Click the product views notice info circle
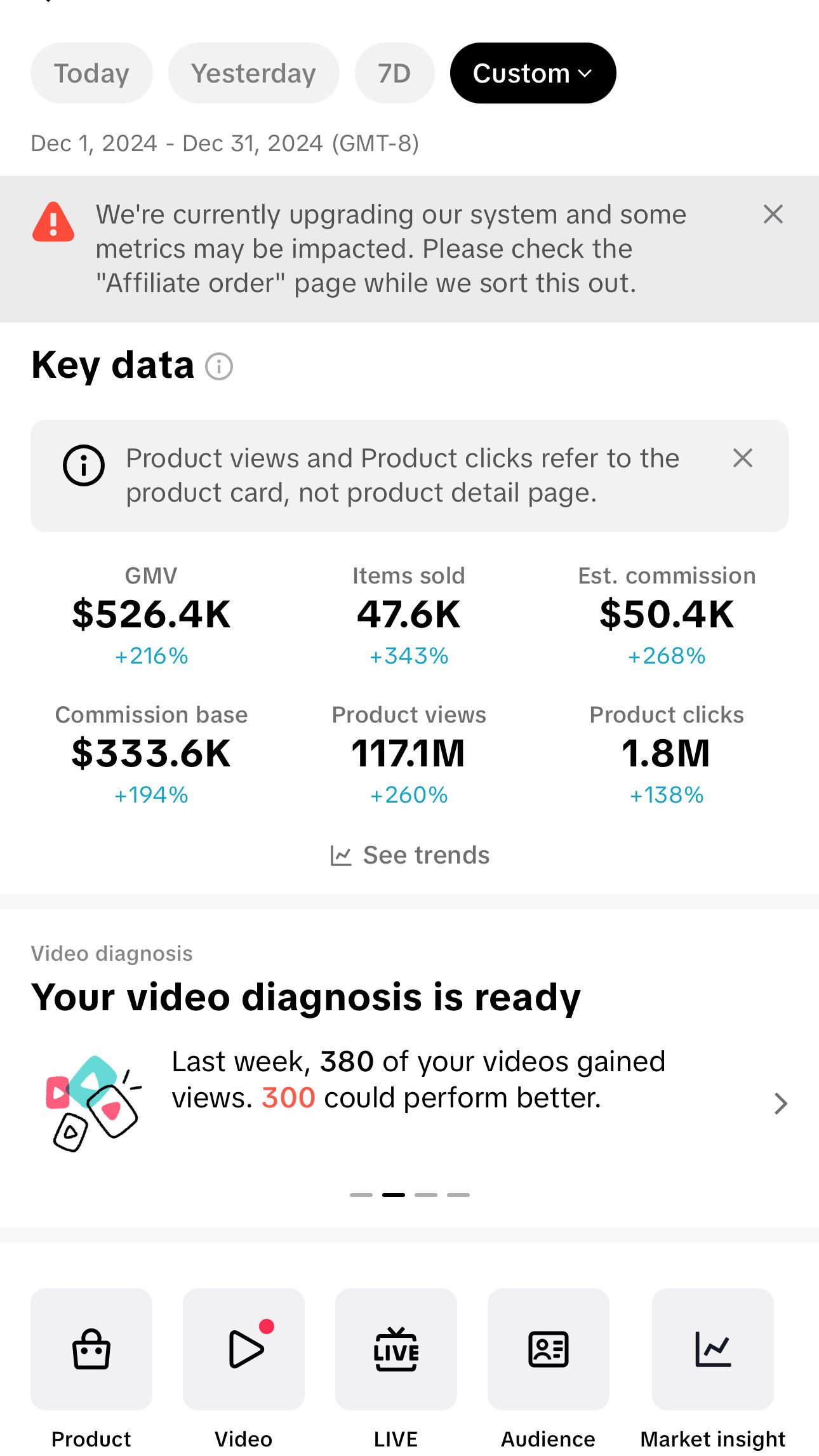 pos(83,464)
